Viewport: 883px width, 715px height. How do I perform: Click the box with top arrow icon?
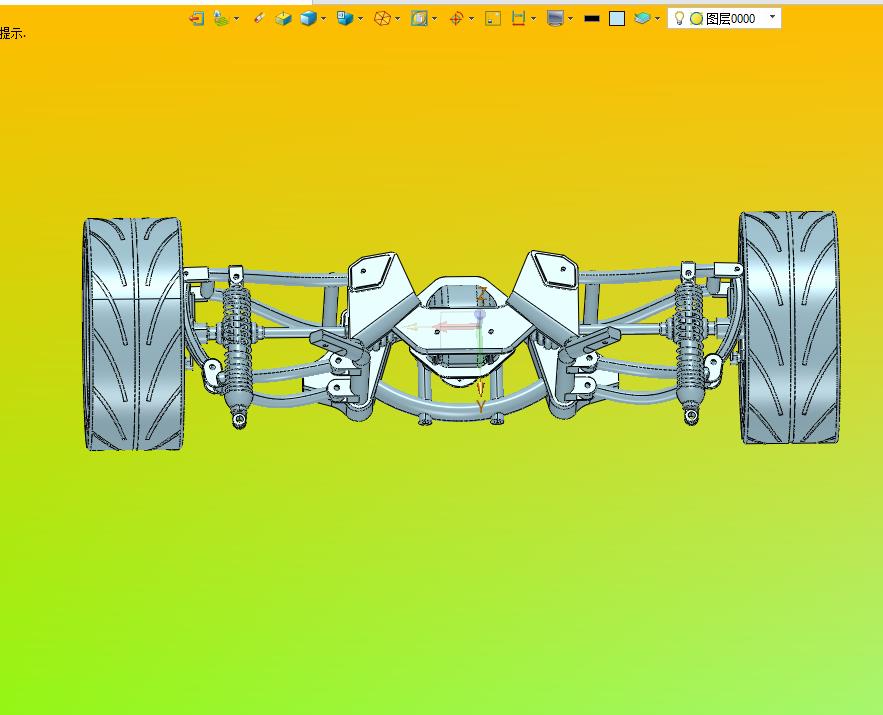point(283,19)
